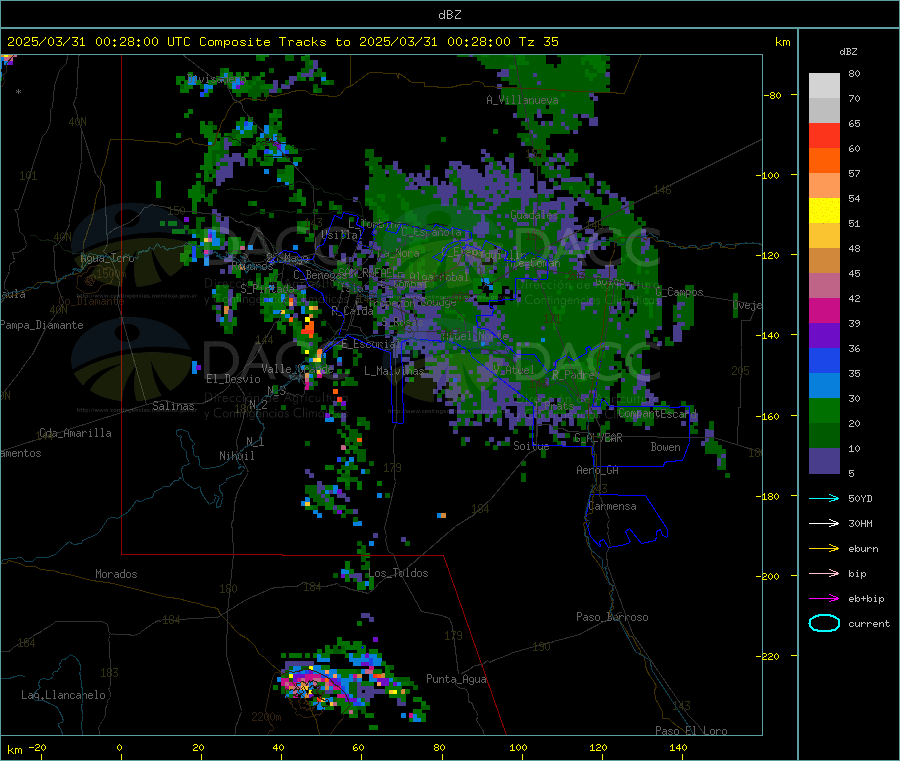Click the Morados map label
The width and height of the screenshot is (900, 761).
tap(116, 574)
